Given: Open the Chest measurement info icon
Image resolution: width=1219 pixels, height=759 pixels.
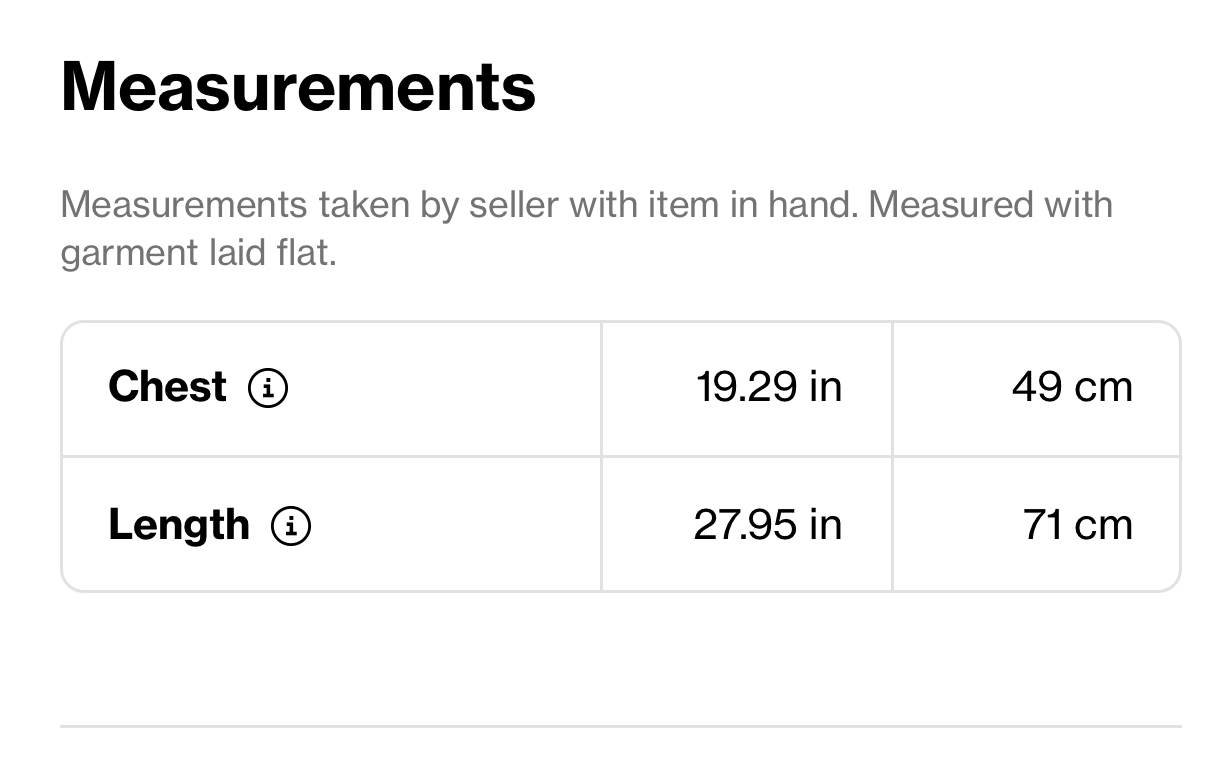Looking at the screenshot, I should tap(268, 387).
